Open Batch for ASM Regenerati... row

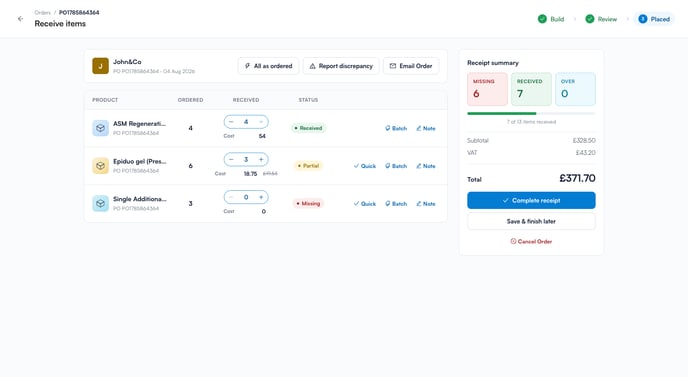click(396, 128)
